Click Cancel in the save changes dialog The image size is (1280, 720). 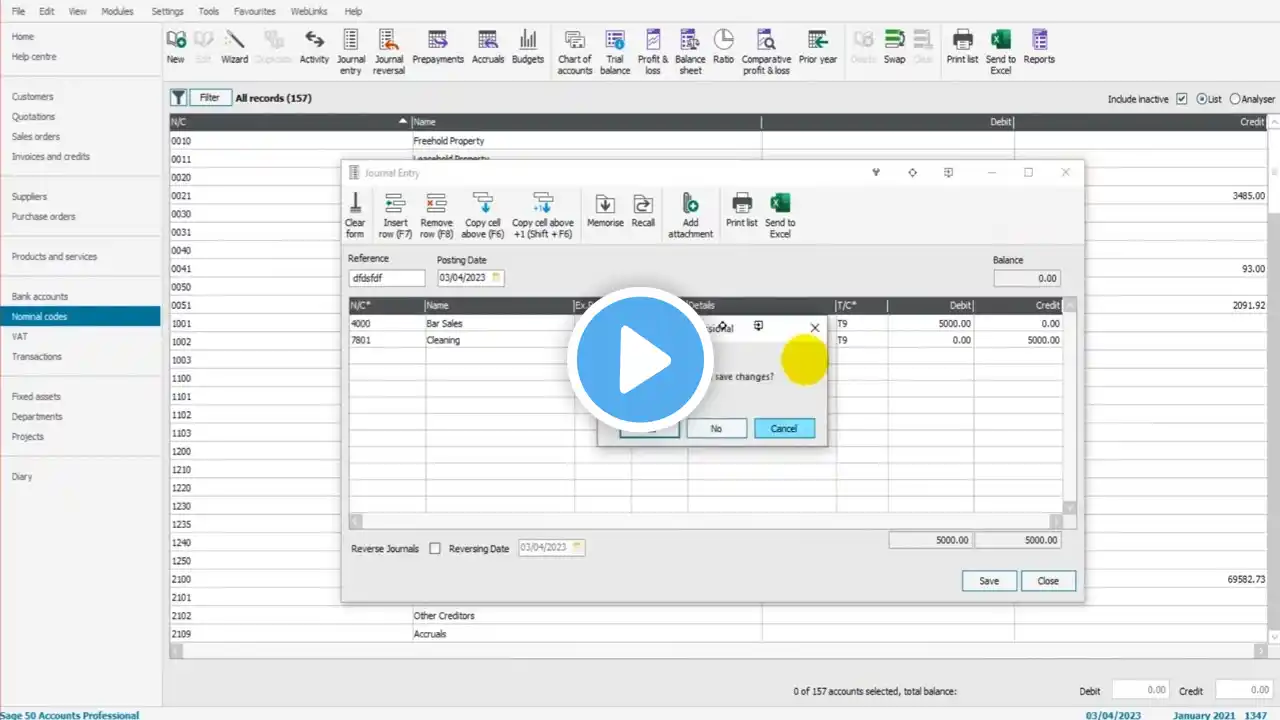[x=784, y=428]
